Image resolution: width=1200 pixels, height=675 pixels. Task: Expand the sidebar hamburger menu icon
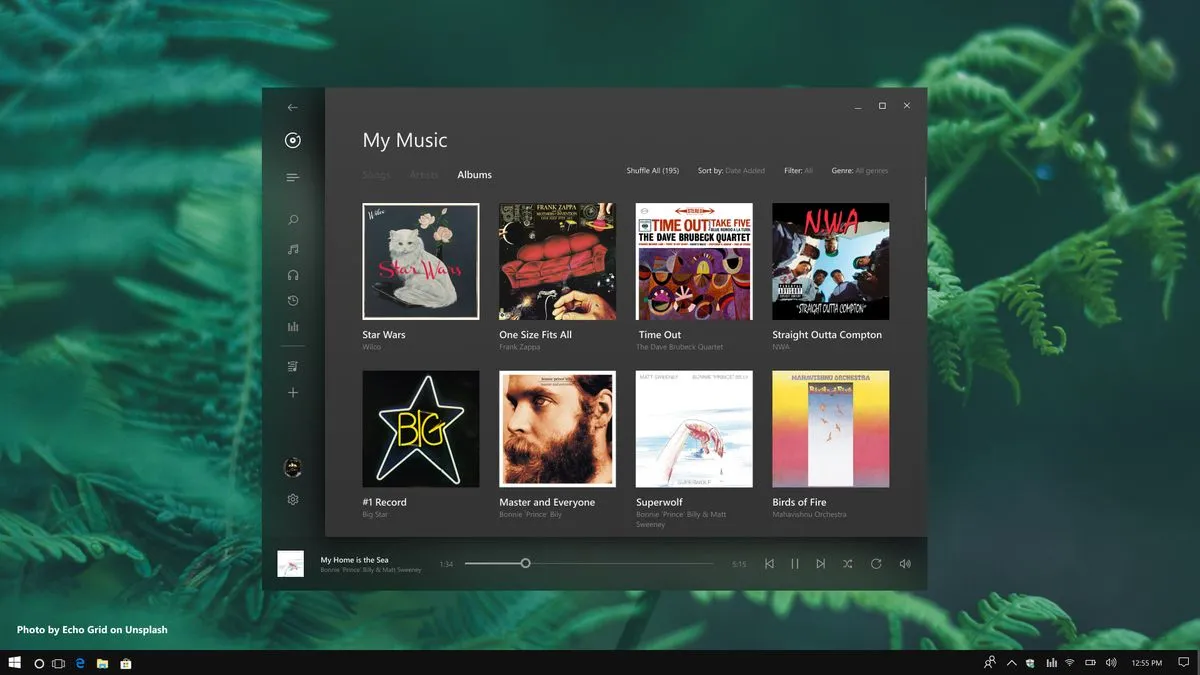[x=292, y=178]
